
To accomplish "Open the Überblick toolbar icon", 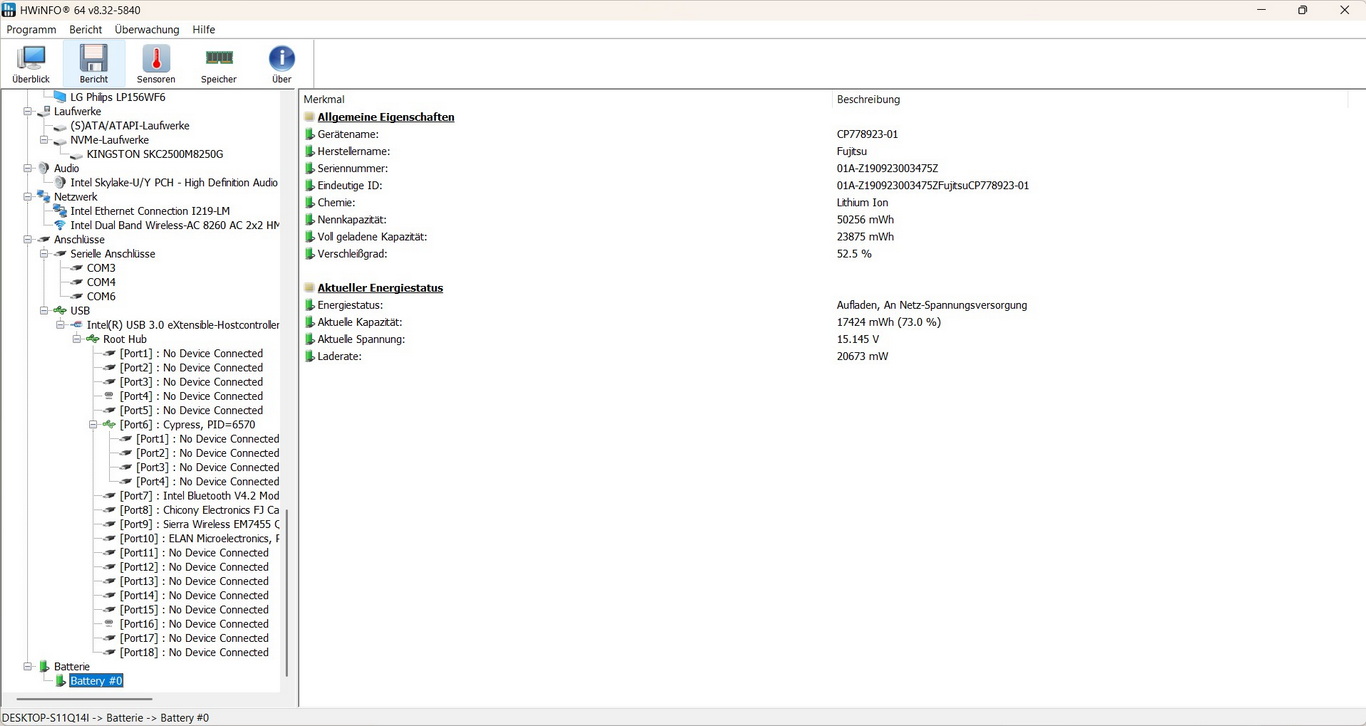I will [x=31, y=60].
